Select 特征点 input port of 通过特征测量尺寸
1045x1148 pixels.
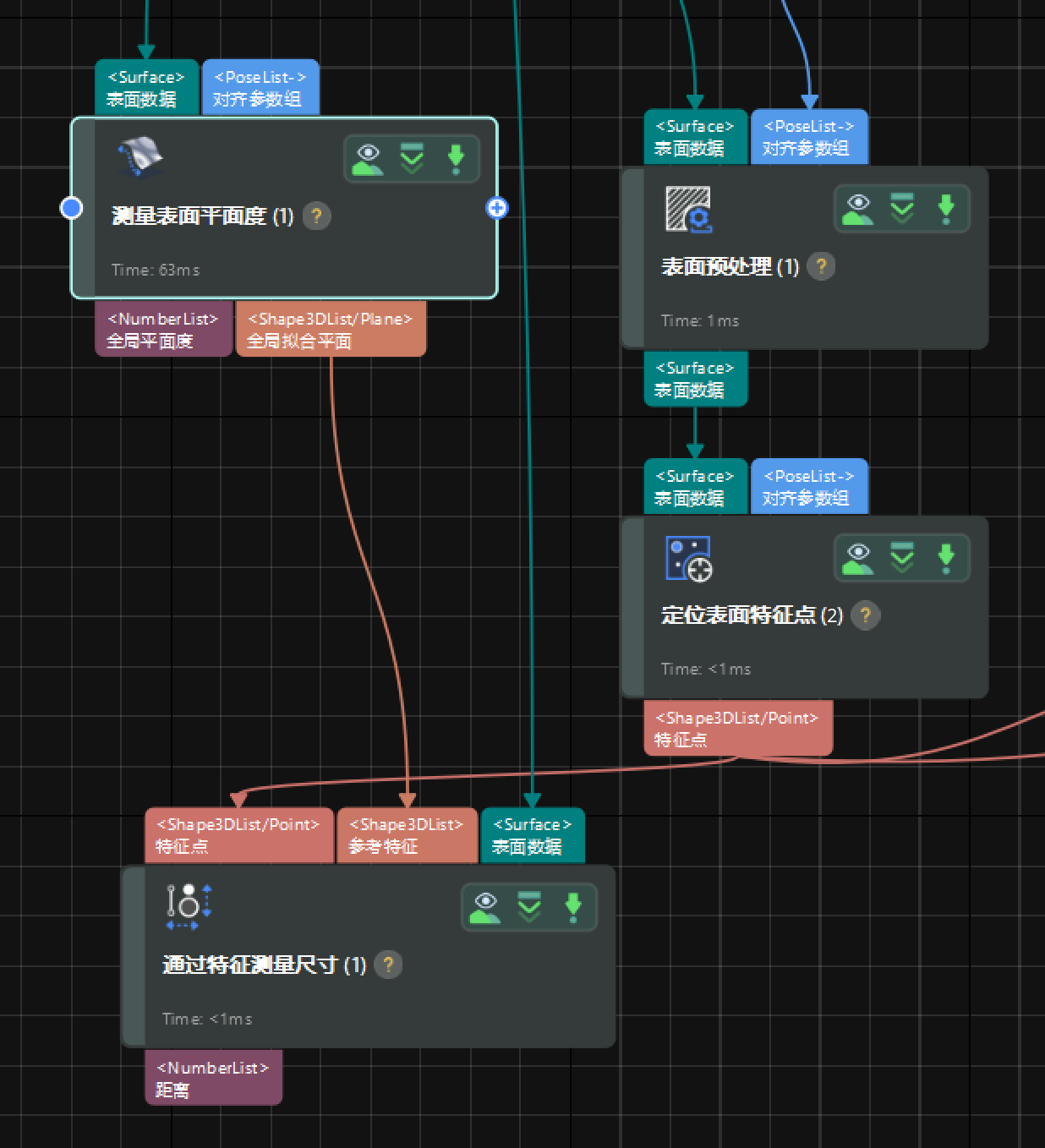pyautogui.click(x=238, y=835)
